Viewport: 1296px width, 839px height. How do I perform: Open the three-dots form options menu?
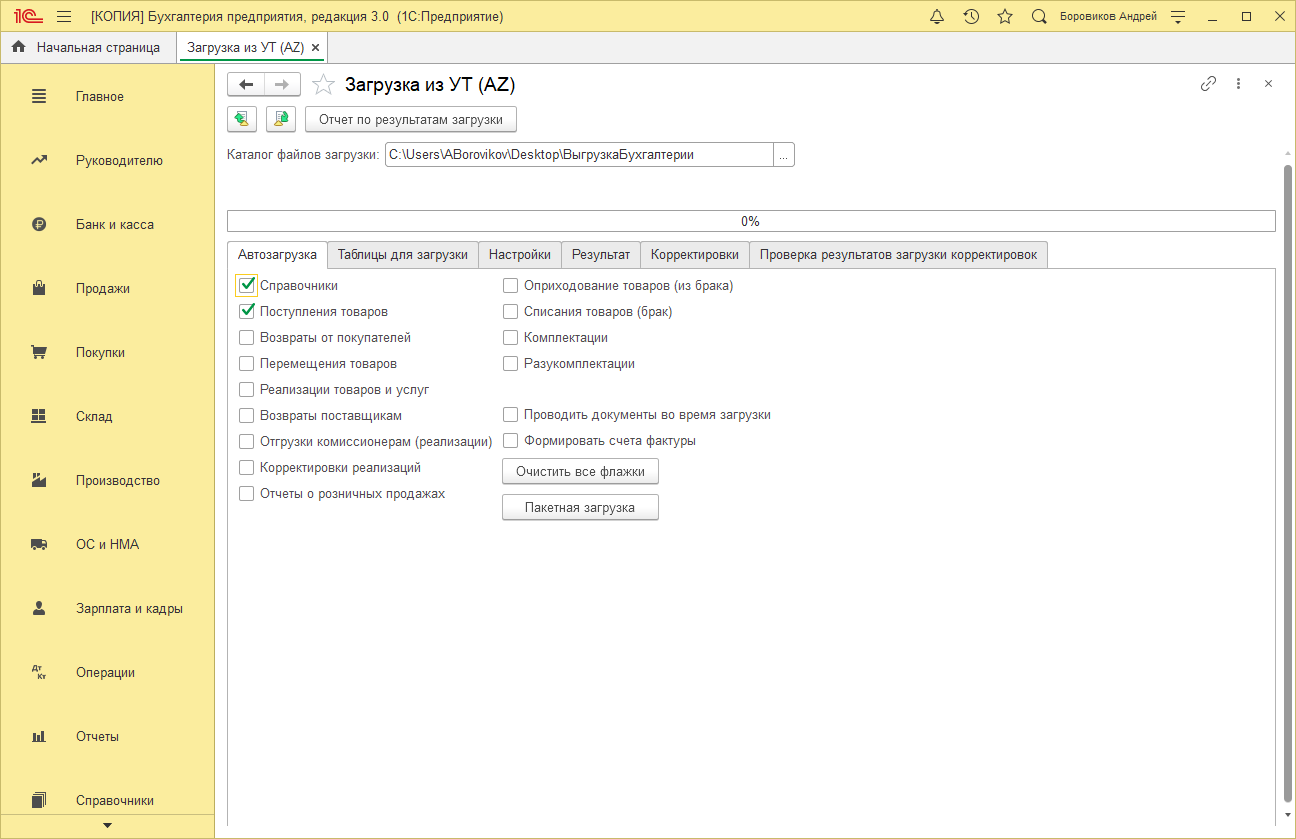(1238, 84)
